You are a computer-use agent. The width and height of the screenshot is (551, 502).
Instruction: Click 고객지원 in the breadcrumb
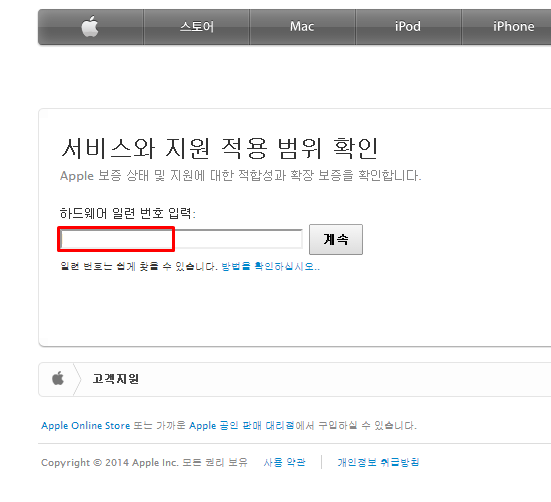[116, 379]
